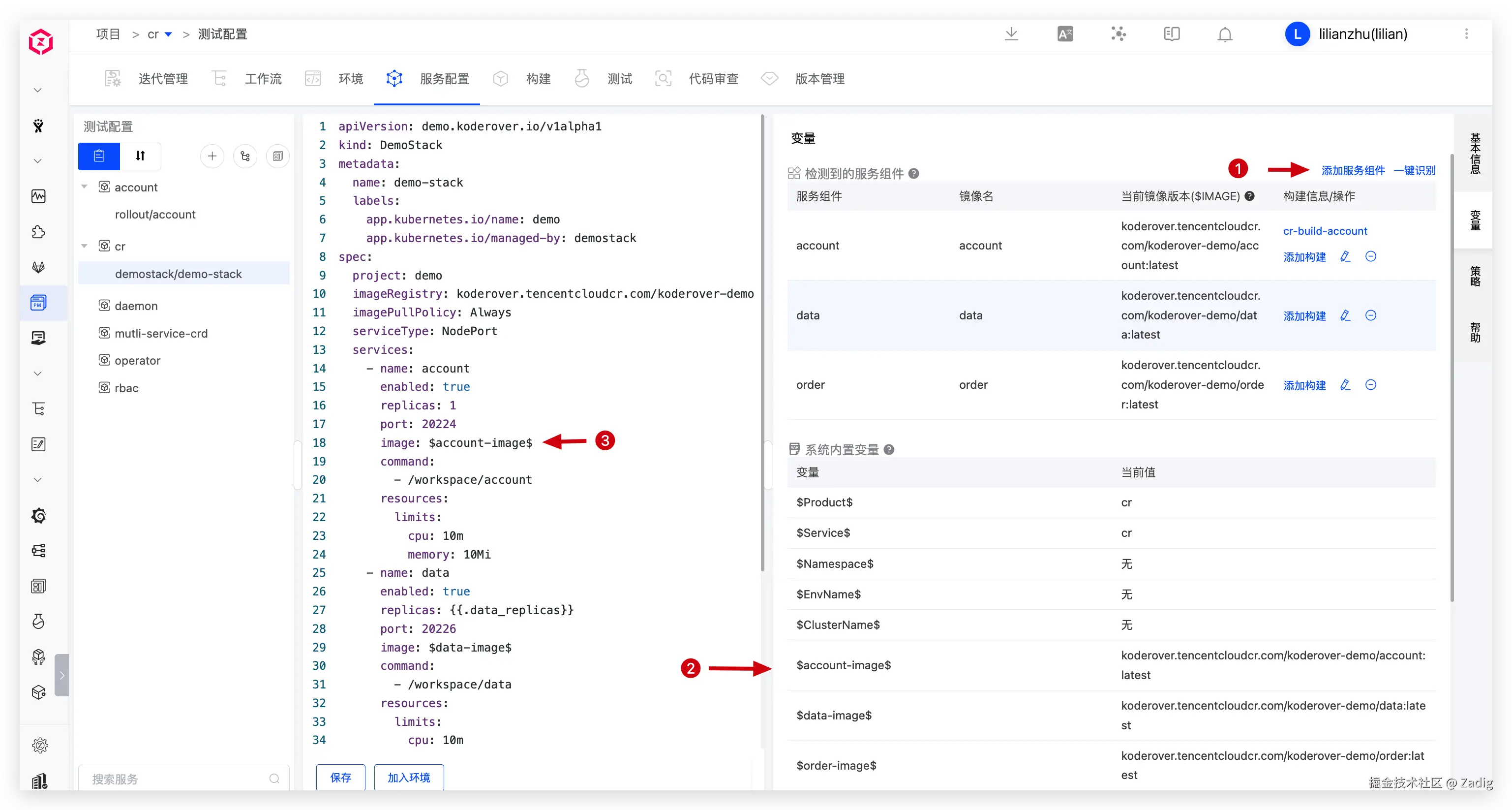Click 一键识别 link

click(x=1415, y=170)
